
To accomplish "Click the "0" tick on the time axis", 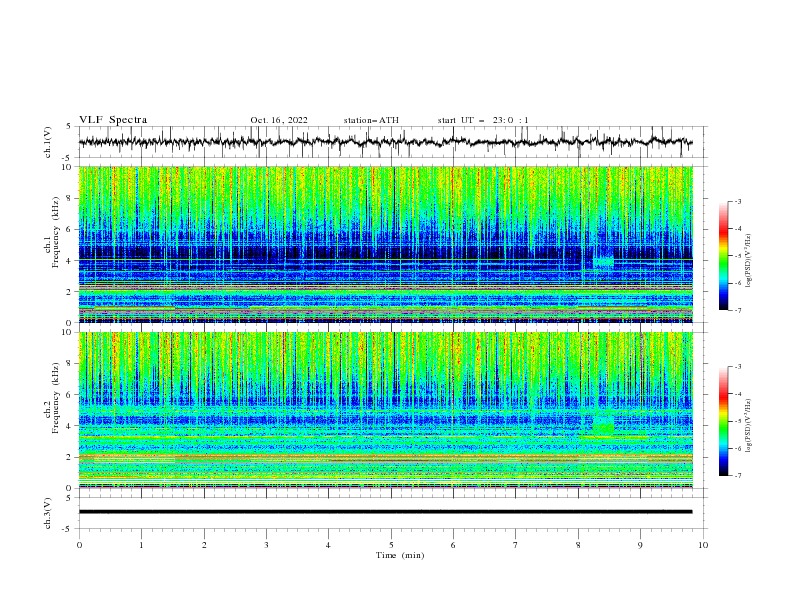I will coord(79,545).
